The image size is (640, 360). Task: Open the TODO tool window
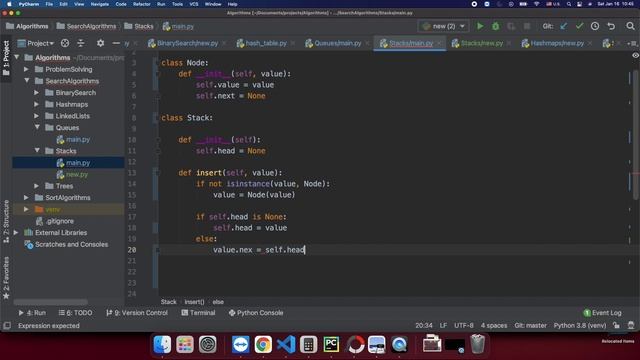tap(75, 313)
